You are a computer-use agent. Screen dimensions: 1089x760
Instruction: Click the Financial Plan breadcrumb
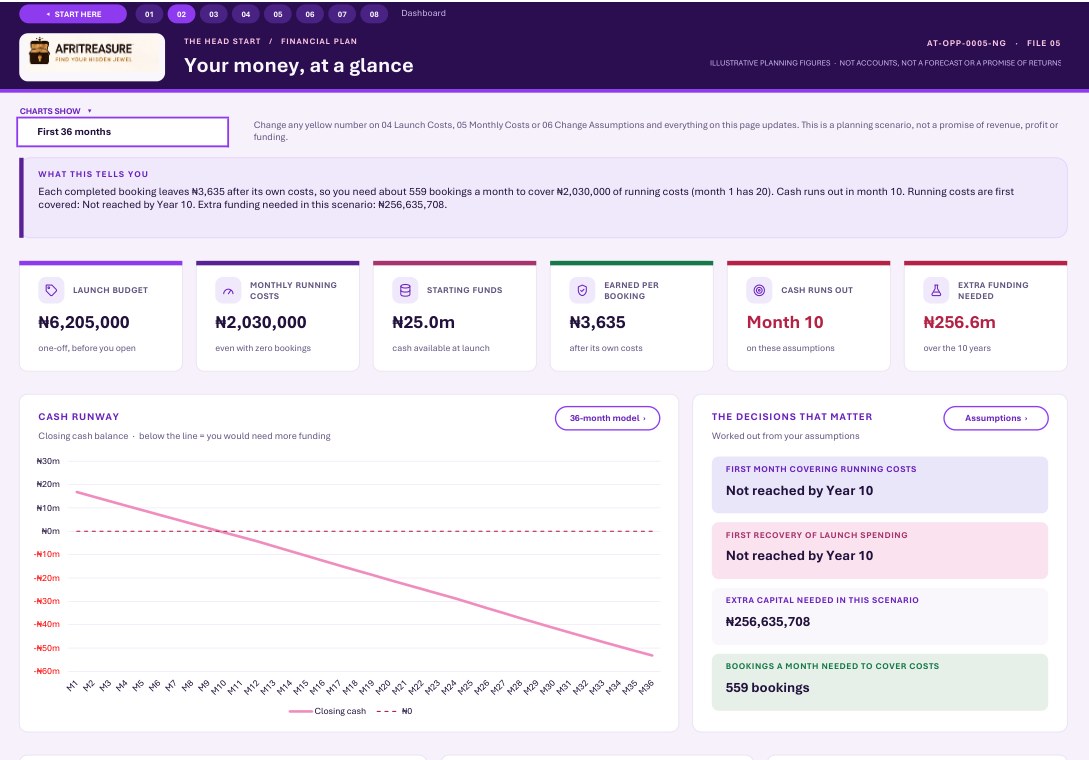(x=319, y=42)
